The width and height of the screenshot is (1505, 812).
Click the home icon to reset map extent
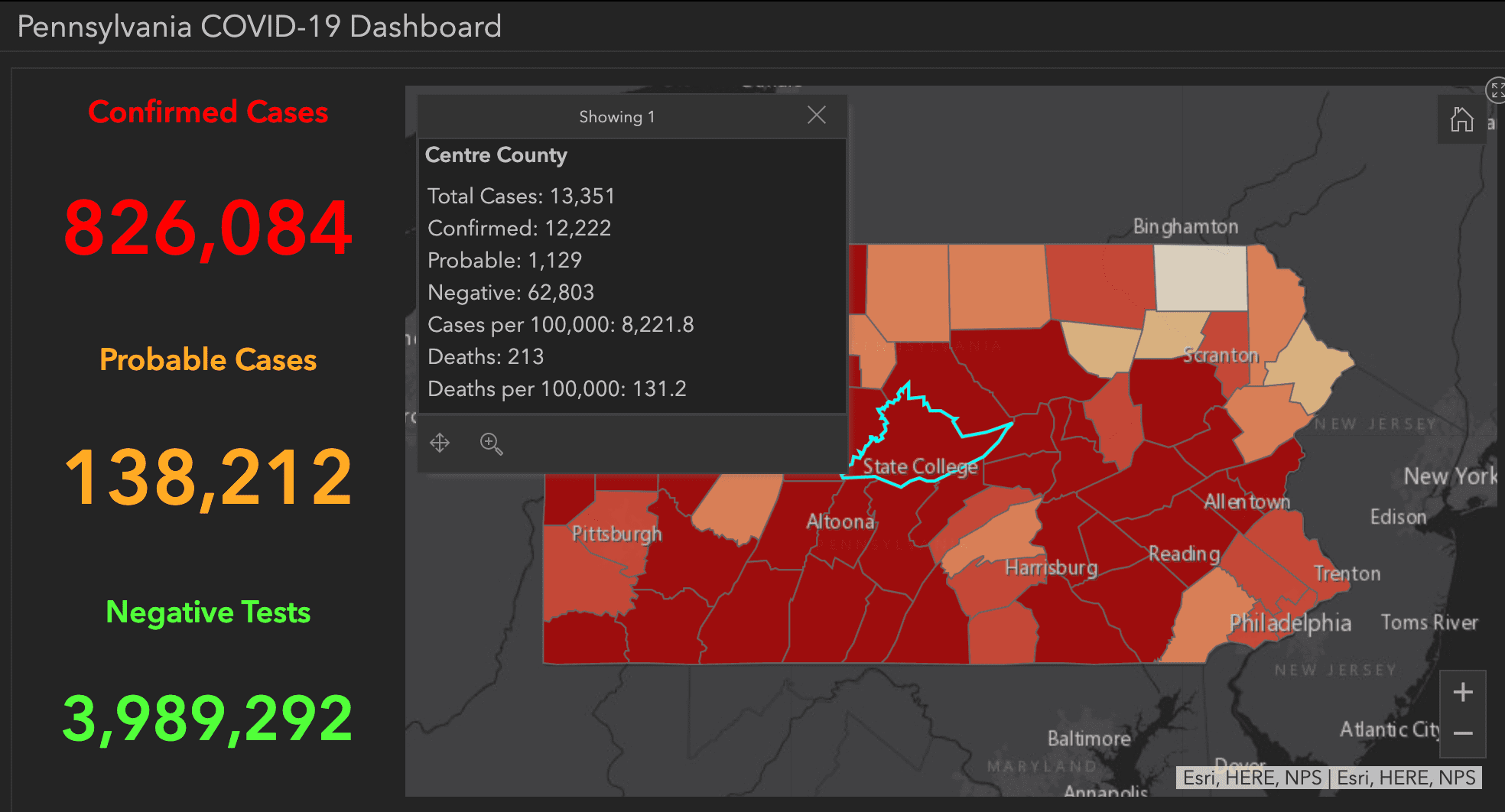1463,120
